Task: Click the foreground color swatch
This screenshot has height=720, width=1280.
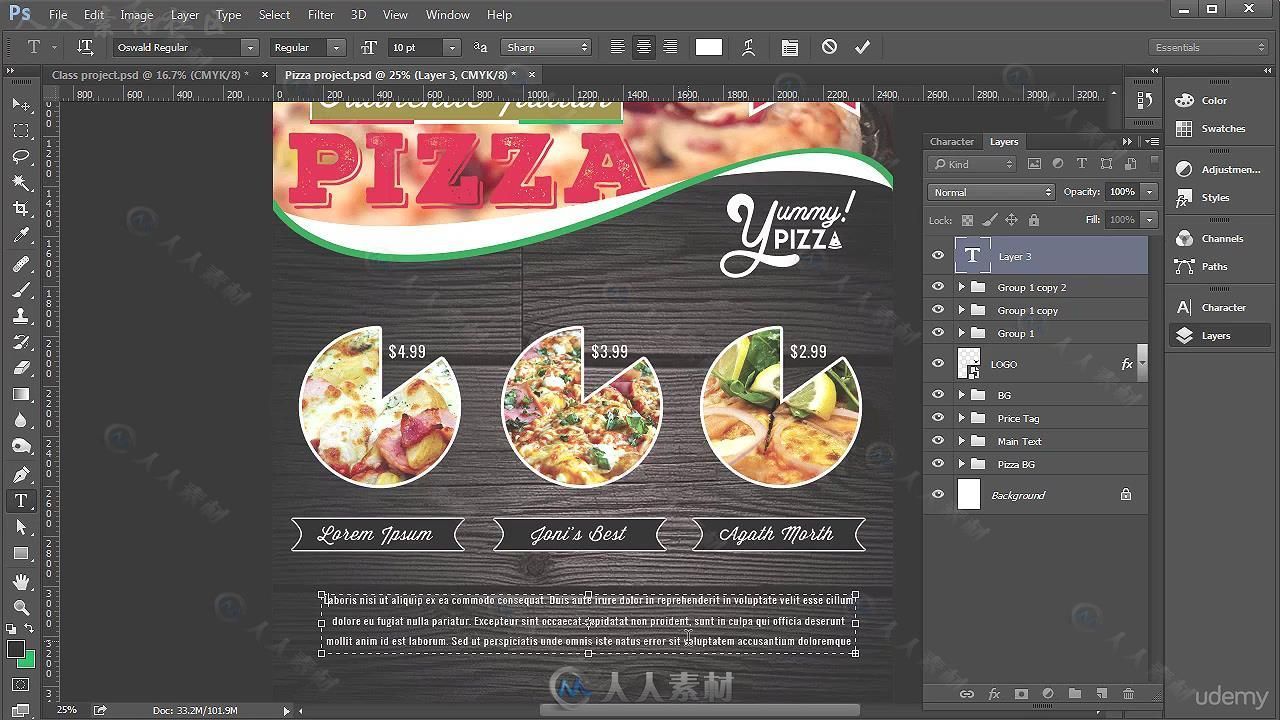Action: (x=15, y=650)
